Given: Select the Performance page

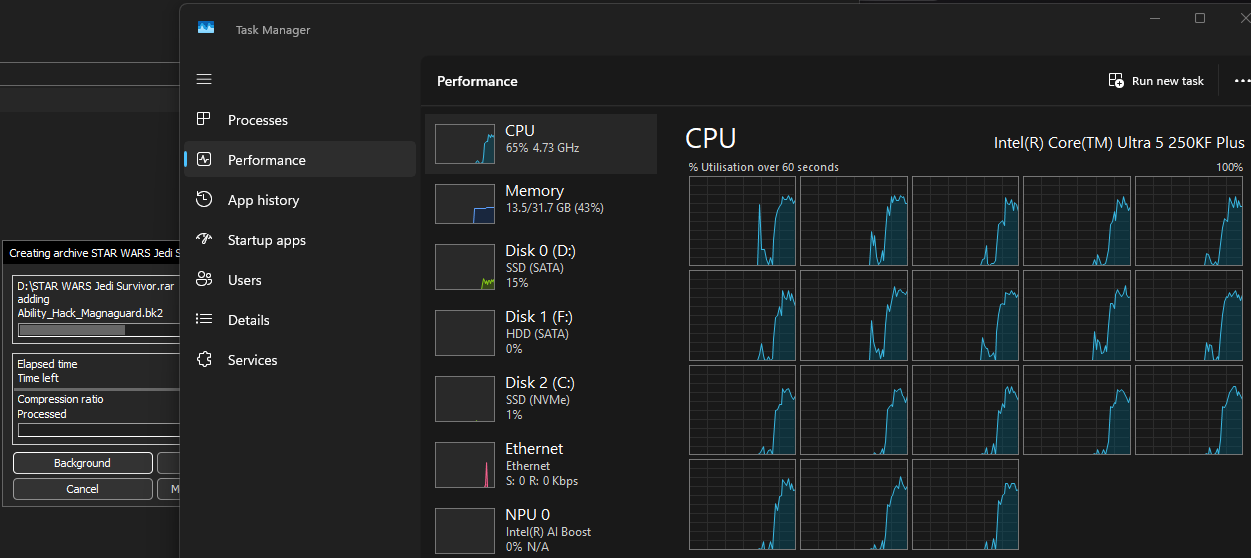Looking at the screenshot, I should 300,160.
